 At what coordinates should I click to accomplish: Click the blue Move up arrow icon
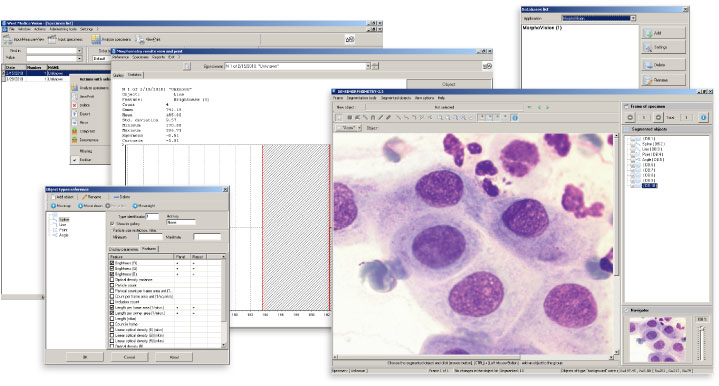point(53,206)
